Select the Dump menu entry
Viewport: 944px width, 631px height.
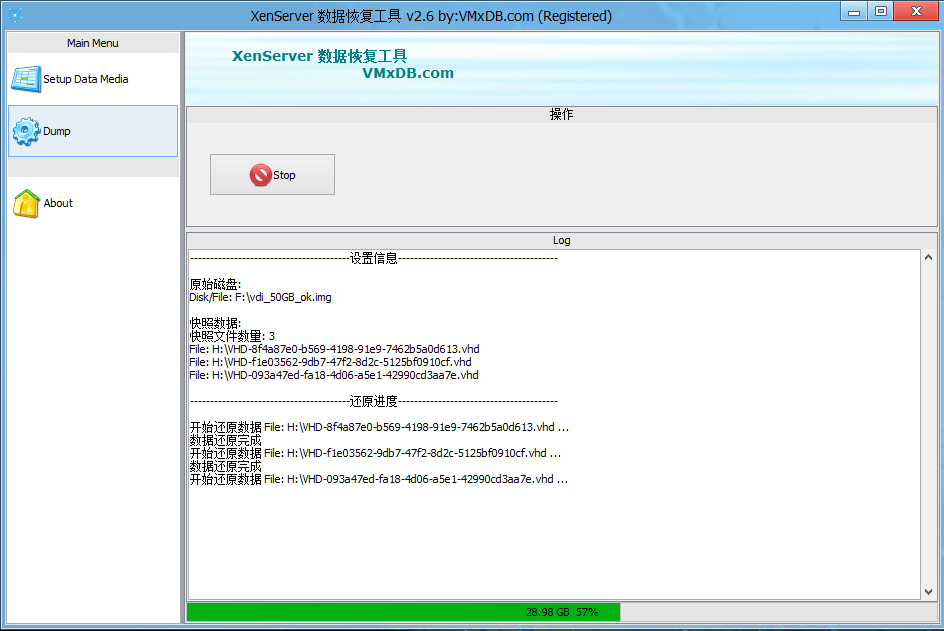[x=93, y=131]
